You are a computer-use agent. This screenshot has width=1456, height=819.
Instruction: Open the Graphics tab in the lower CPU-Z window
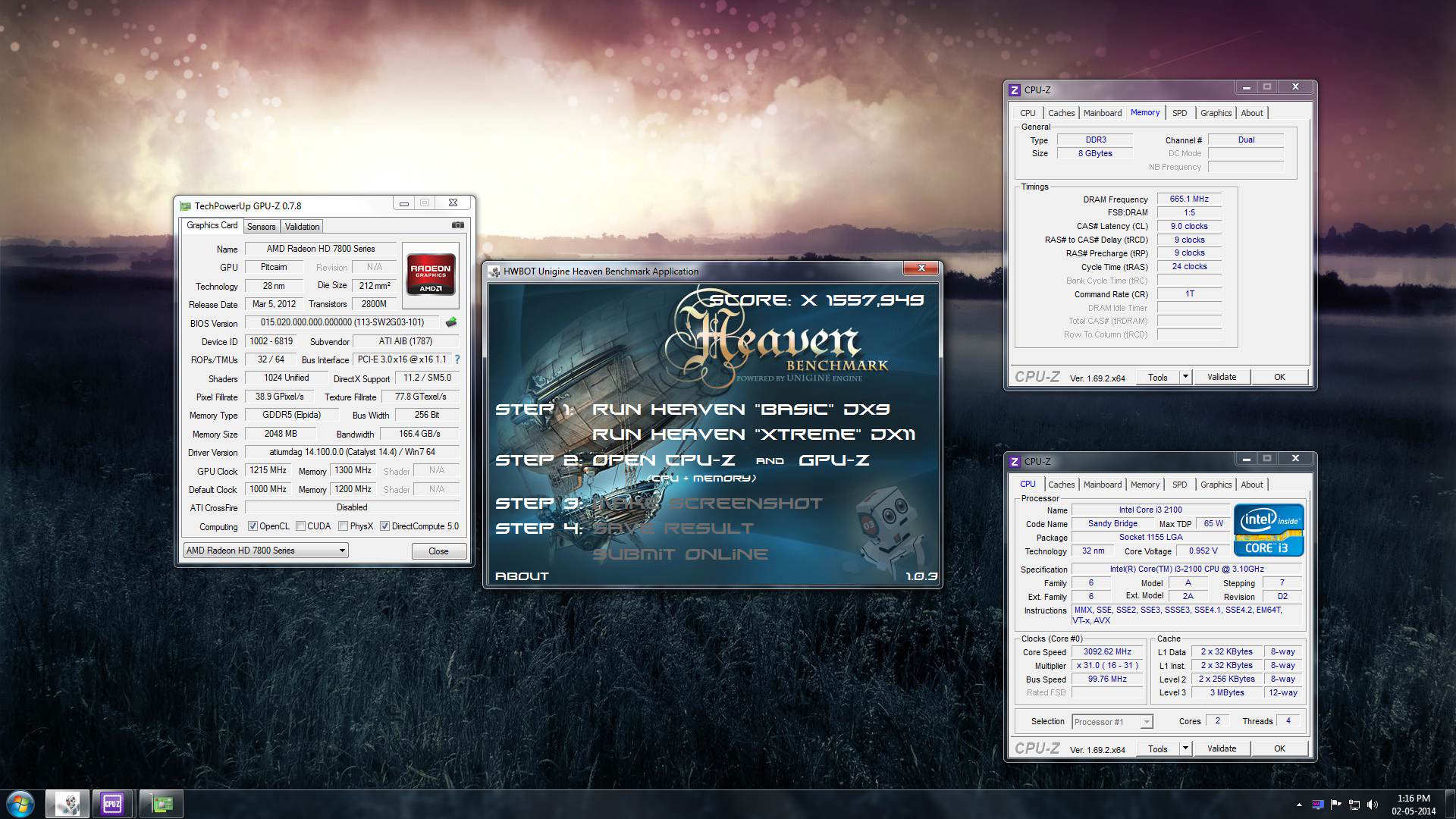pos(1216,485)
